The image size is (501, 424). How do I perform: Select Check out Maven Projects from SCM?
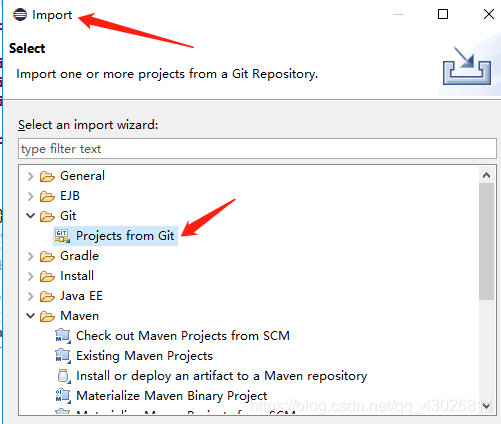[x=183, y=336]
